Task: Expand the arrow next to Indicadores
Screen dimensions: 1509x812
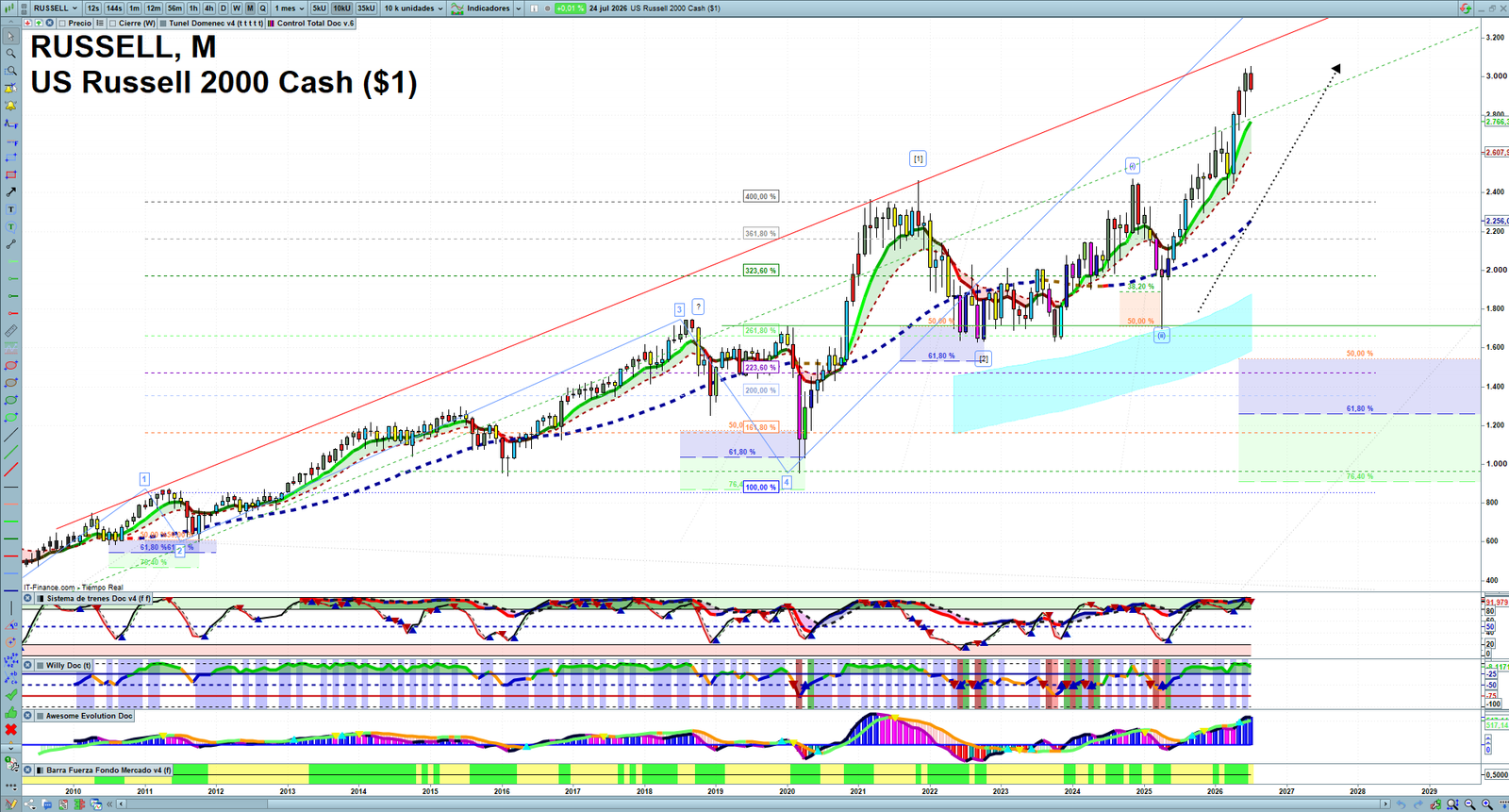Action: pos(519,8)
